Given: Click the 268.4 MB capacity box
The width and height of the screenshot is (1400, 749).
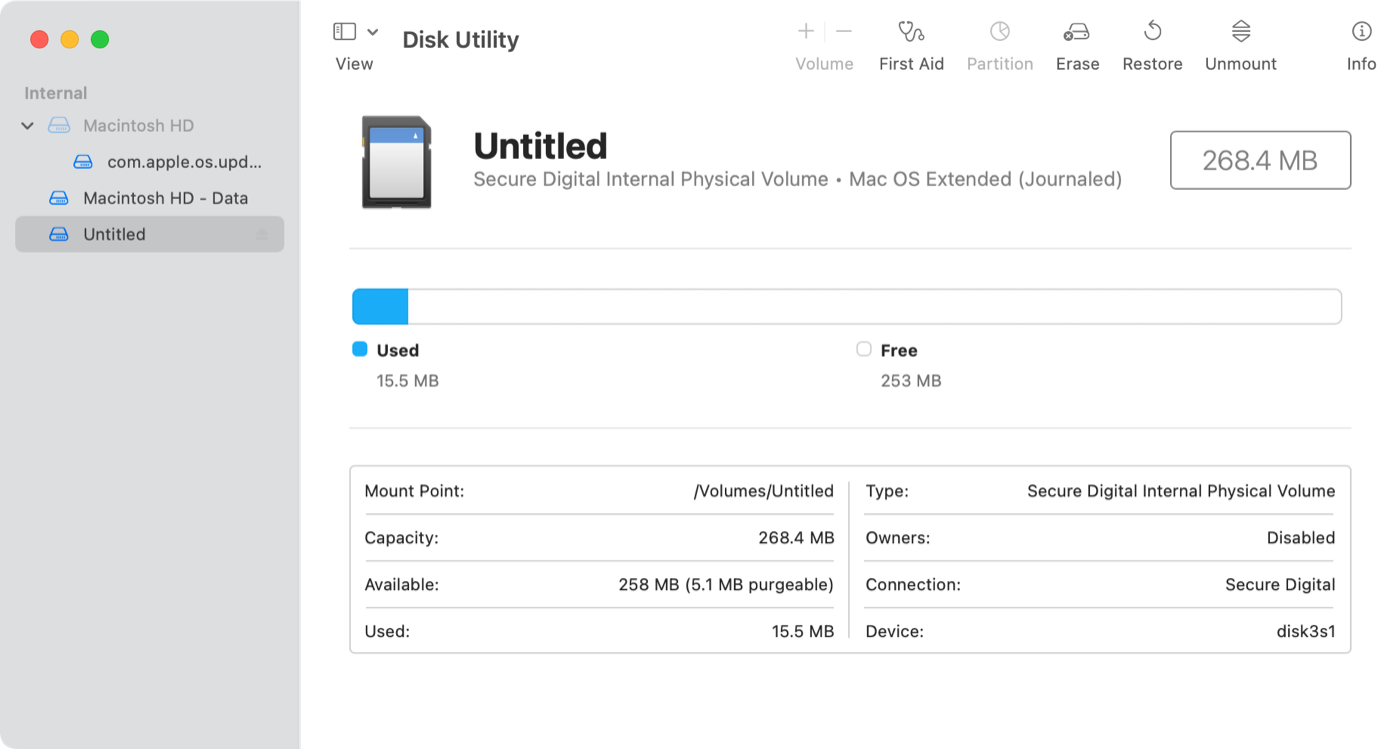Looking at the screenshot, I should (x=1260, y=160).
